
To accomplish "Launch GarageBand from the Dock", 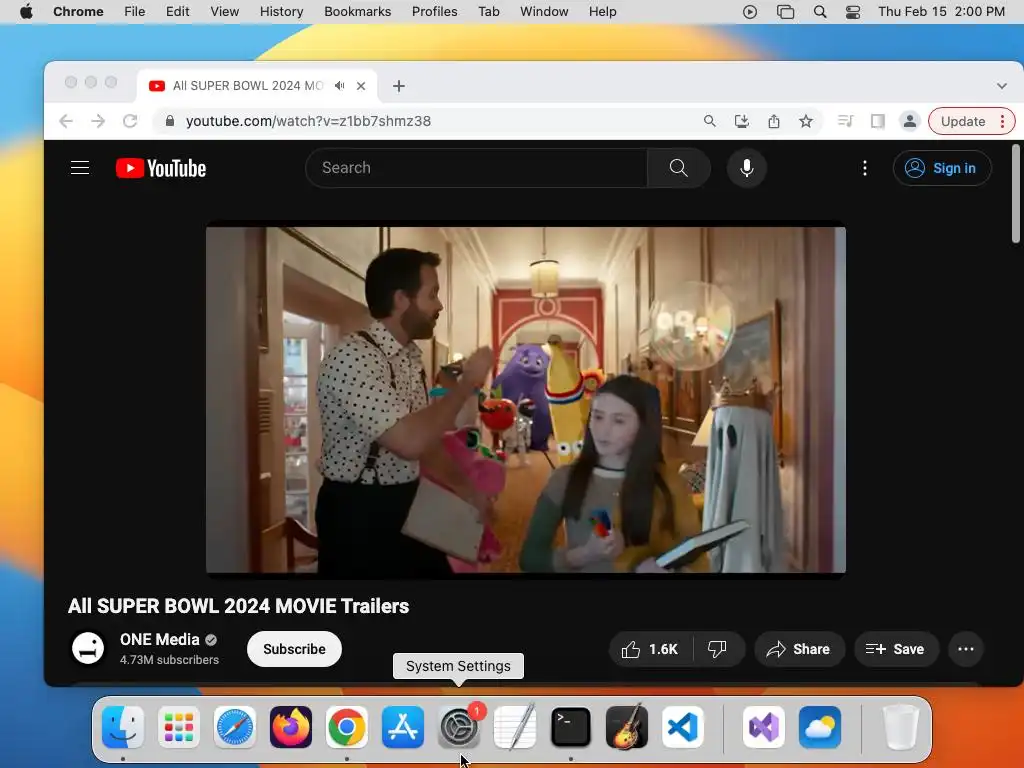I will coord(627,727).
